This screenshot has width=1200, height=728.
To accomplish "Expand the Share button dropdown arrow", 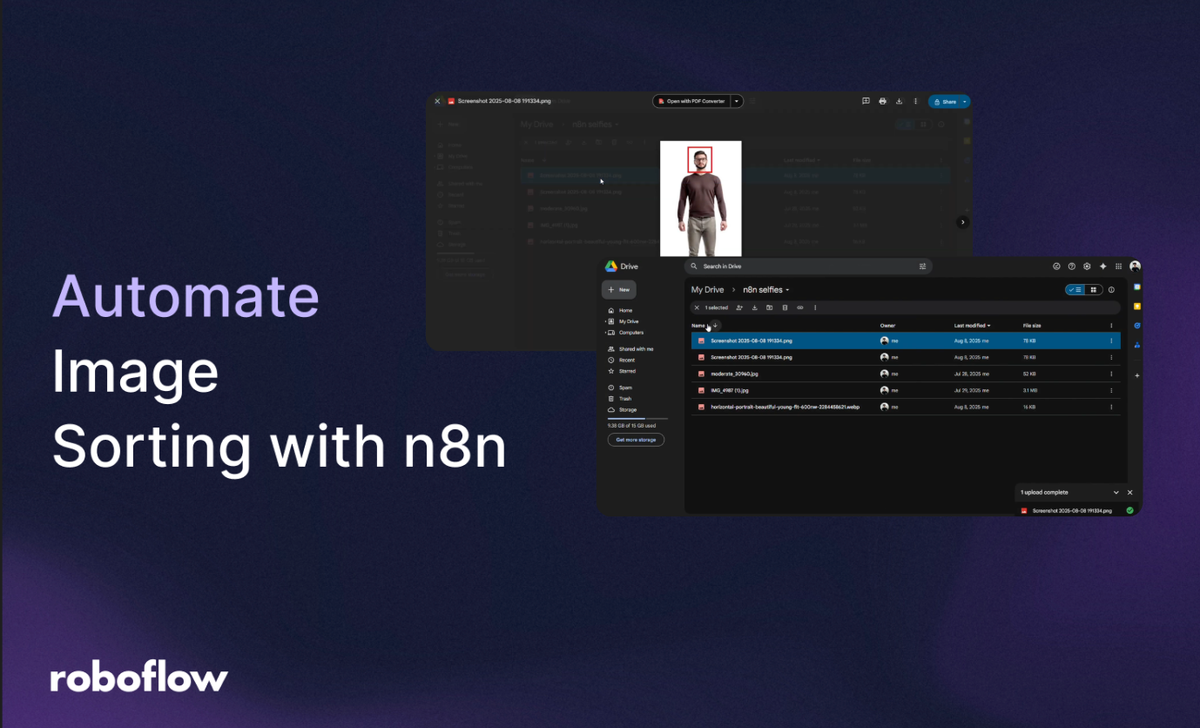I will 965,101.
